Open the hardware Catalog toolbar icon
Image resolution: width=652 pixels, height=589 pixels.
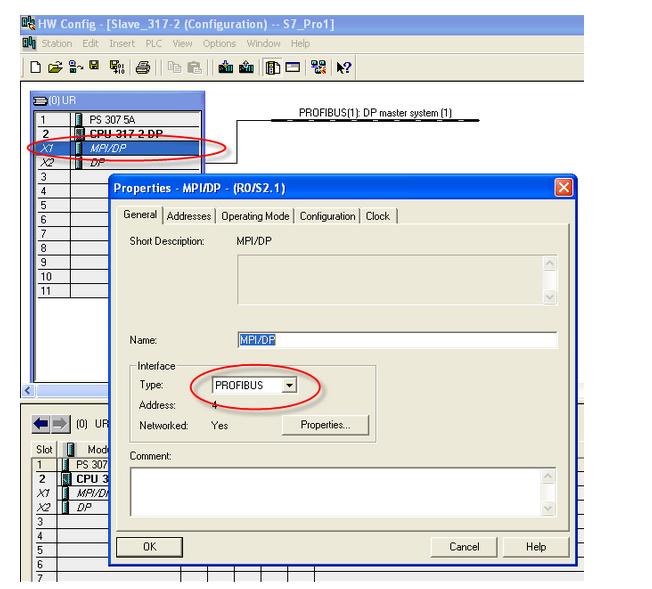[x=271, y=68]
